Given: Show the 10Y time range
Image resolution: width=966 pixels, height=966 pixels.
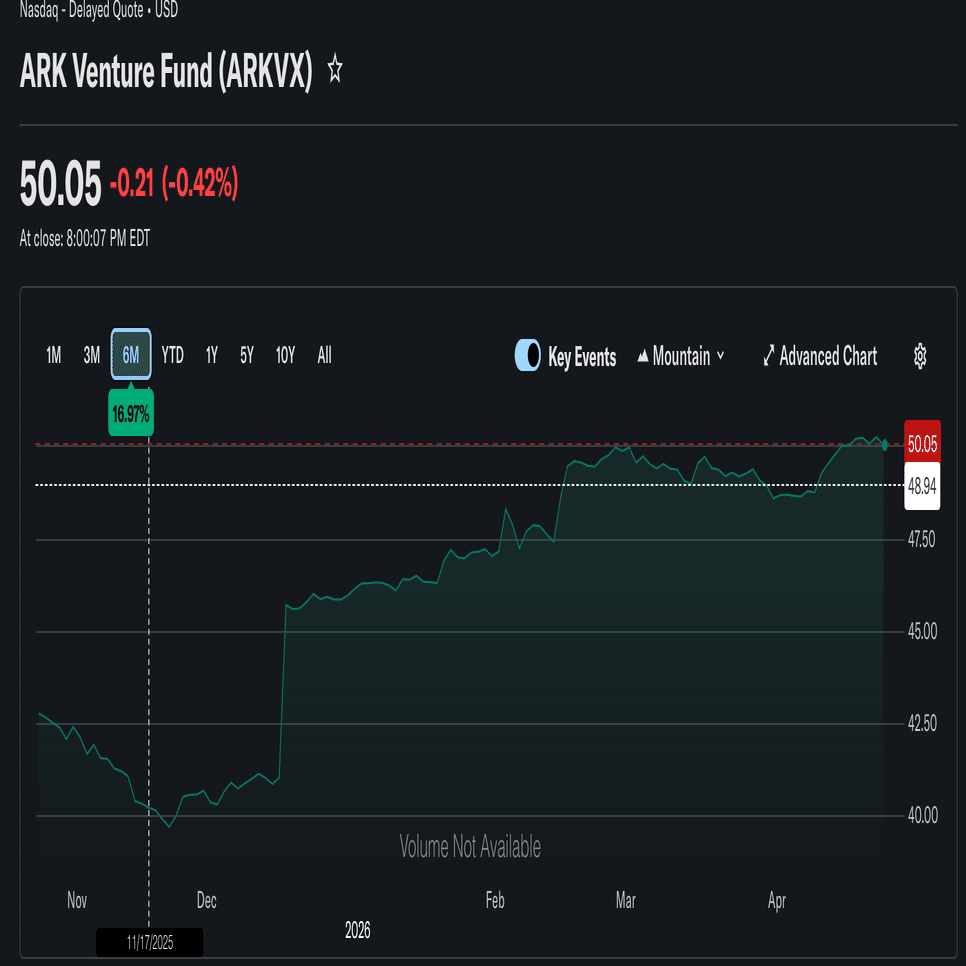Looking at the screenshot, I should click(286, 355).
